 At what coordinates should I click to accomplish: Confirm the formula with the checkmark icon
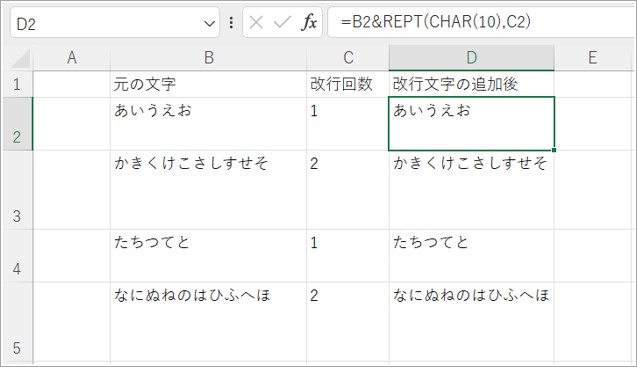(x=282, y=22)
